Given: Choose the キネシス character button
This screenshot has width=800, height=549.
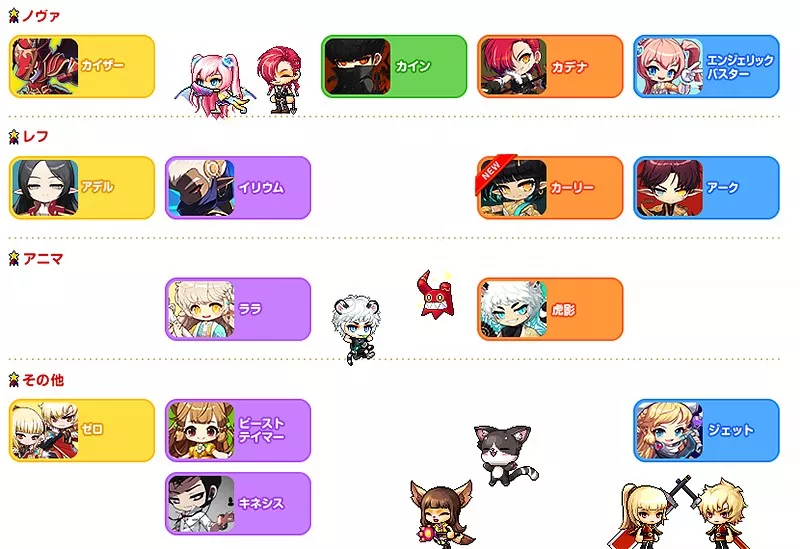Looking at the screenshot, I should [x=238, y=504].
